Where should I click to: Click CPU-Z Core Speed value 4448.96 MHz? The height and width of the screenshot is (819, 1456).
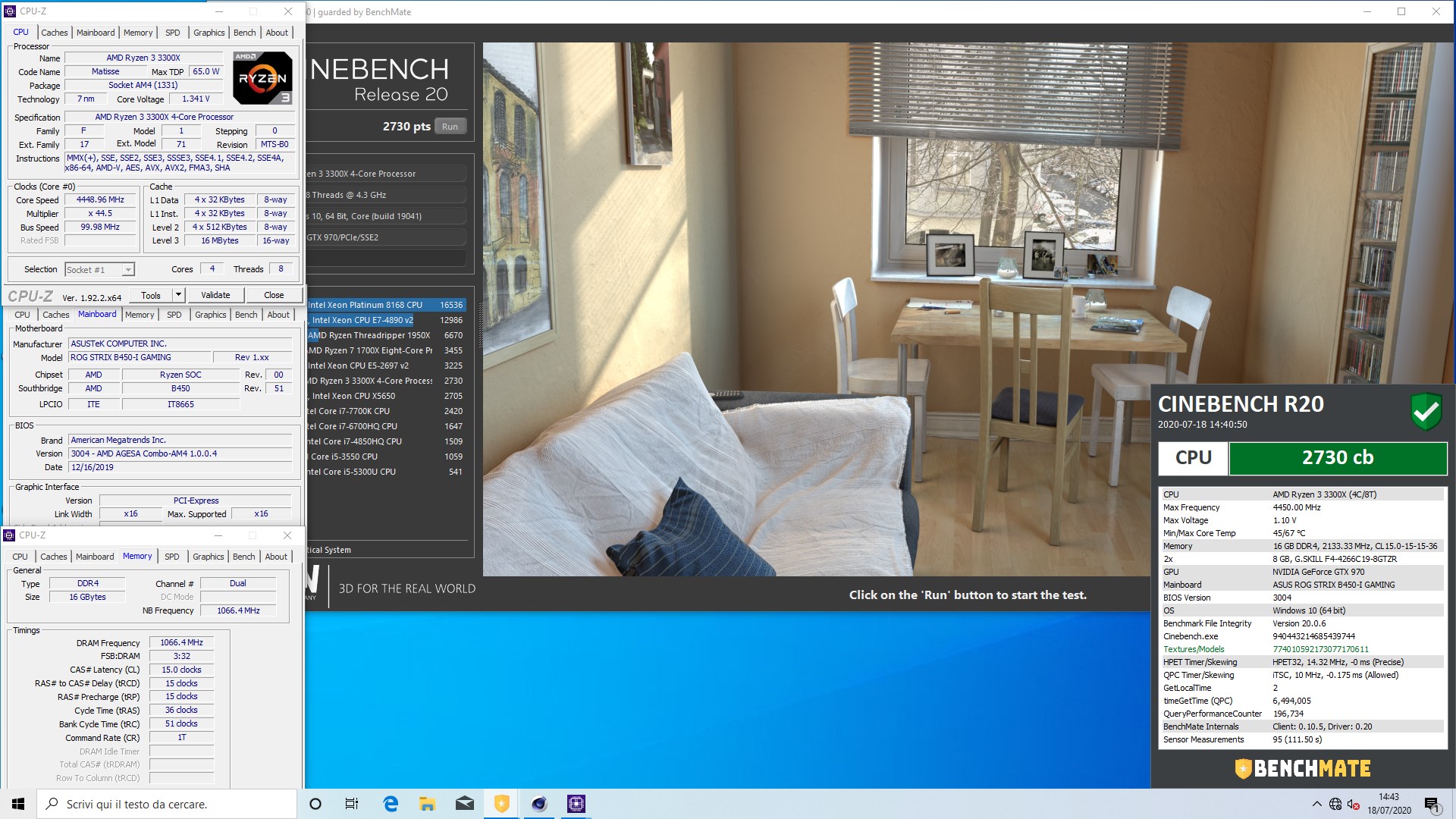(100, 200)
